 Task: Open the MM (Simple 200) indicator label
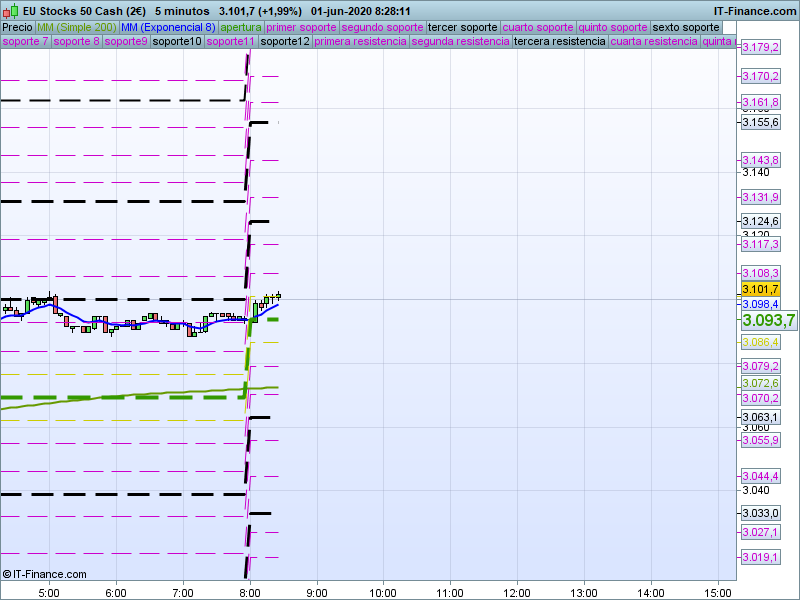pyautogui.click(x=77, y=28)
